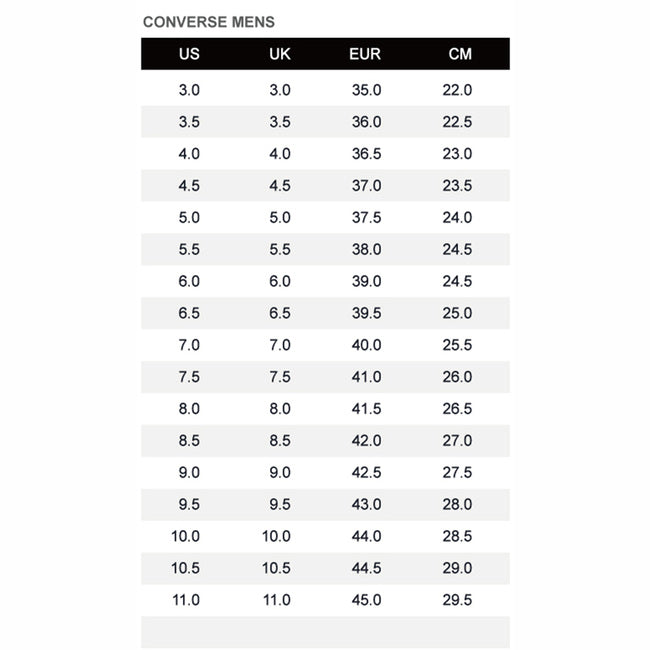650x650 pixels.
Task: Click CM value 27.0 cell
Action: pyautogui.click(x=457, y=441)
